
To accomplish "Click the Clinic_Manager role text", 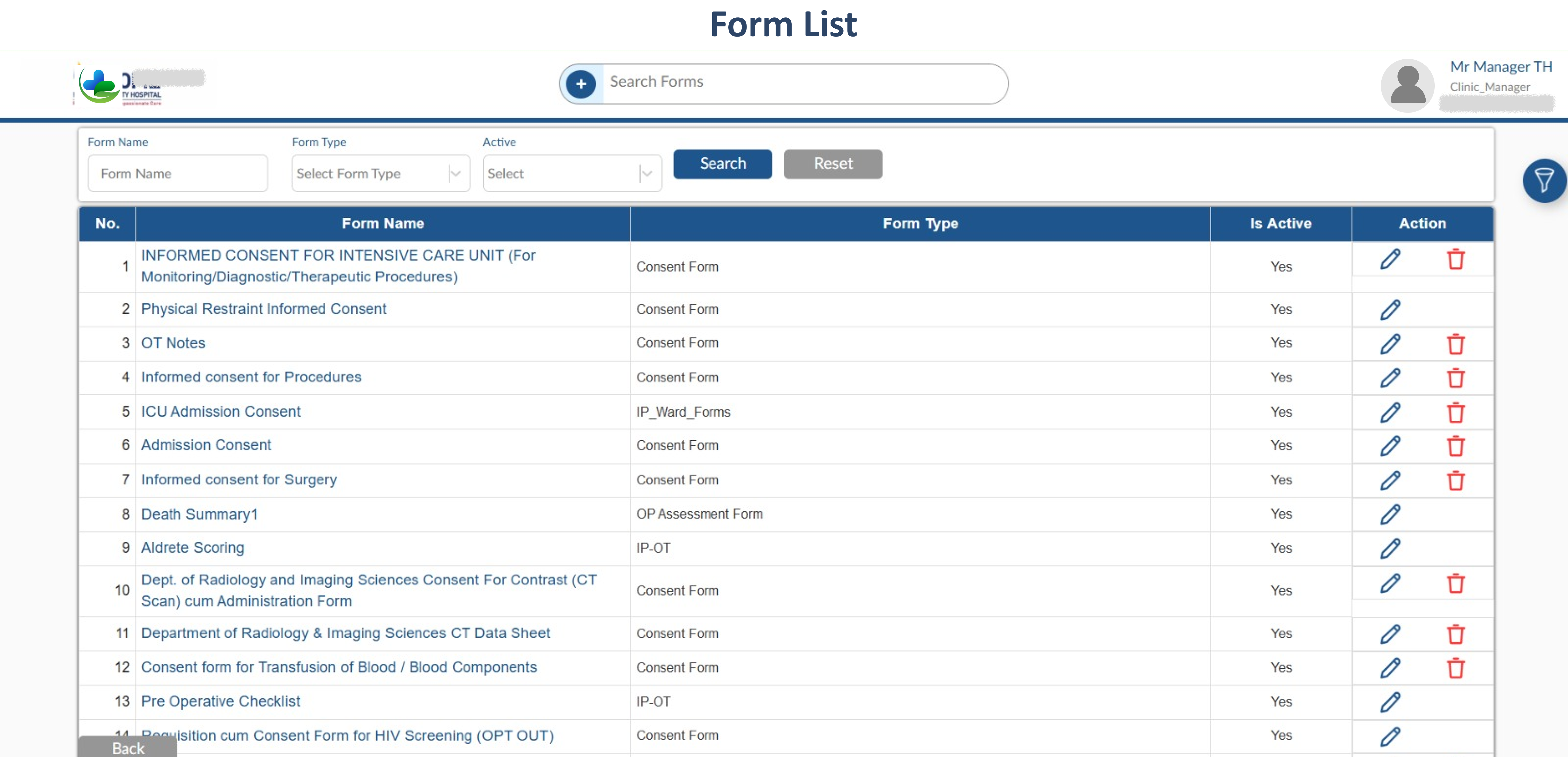I will (x=1490, y=88).
